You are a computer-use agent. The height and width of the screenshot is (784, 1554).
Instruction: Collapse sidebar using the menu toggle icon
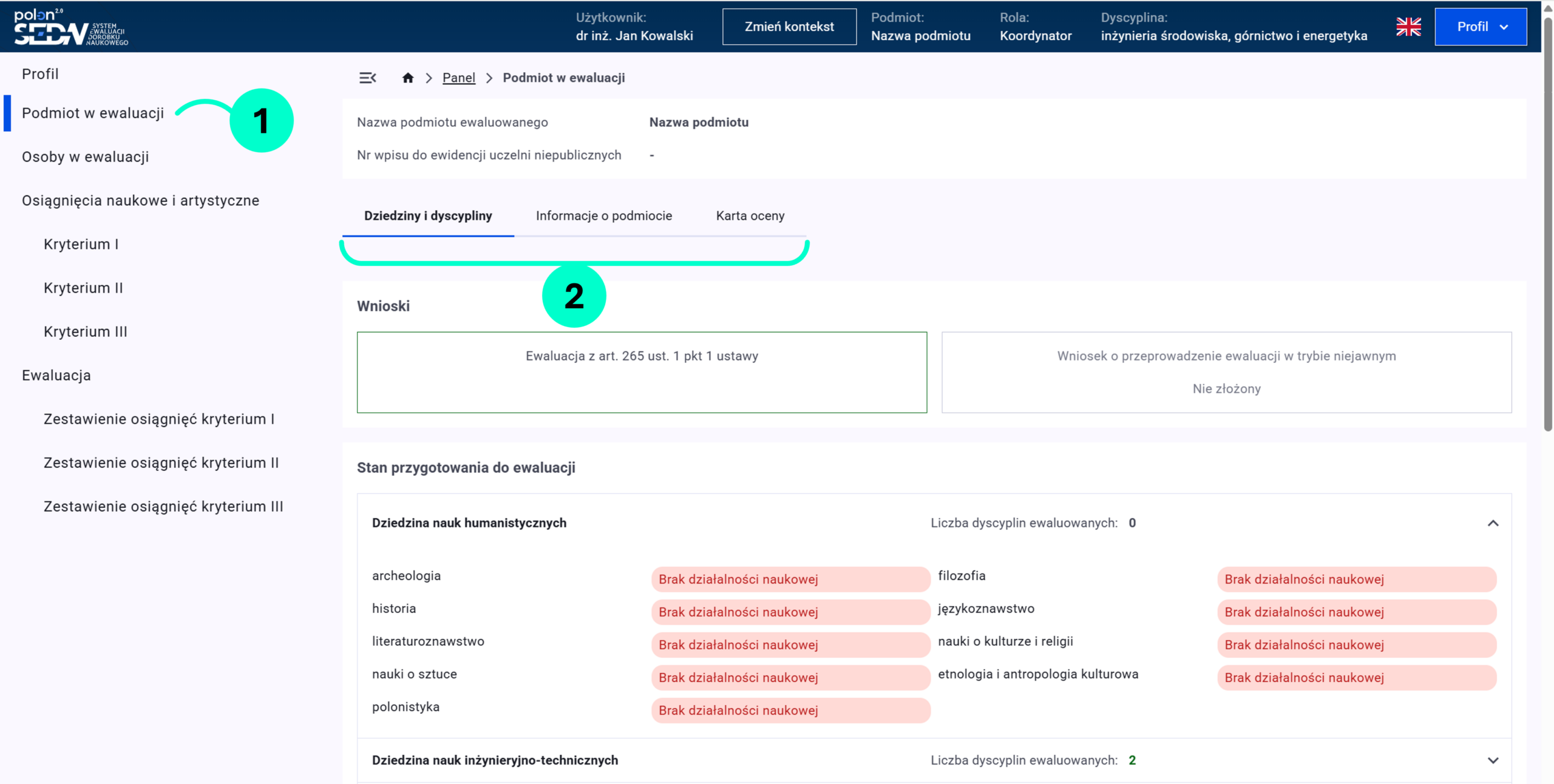[x=367, y=78]
